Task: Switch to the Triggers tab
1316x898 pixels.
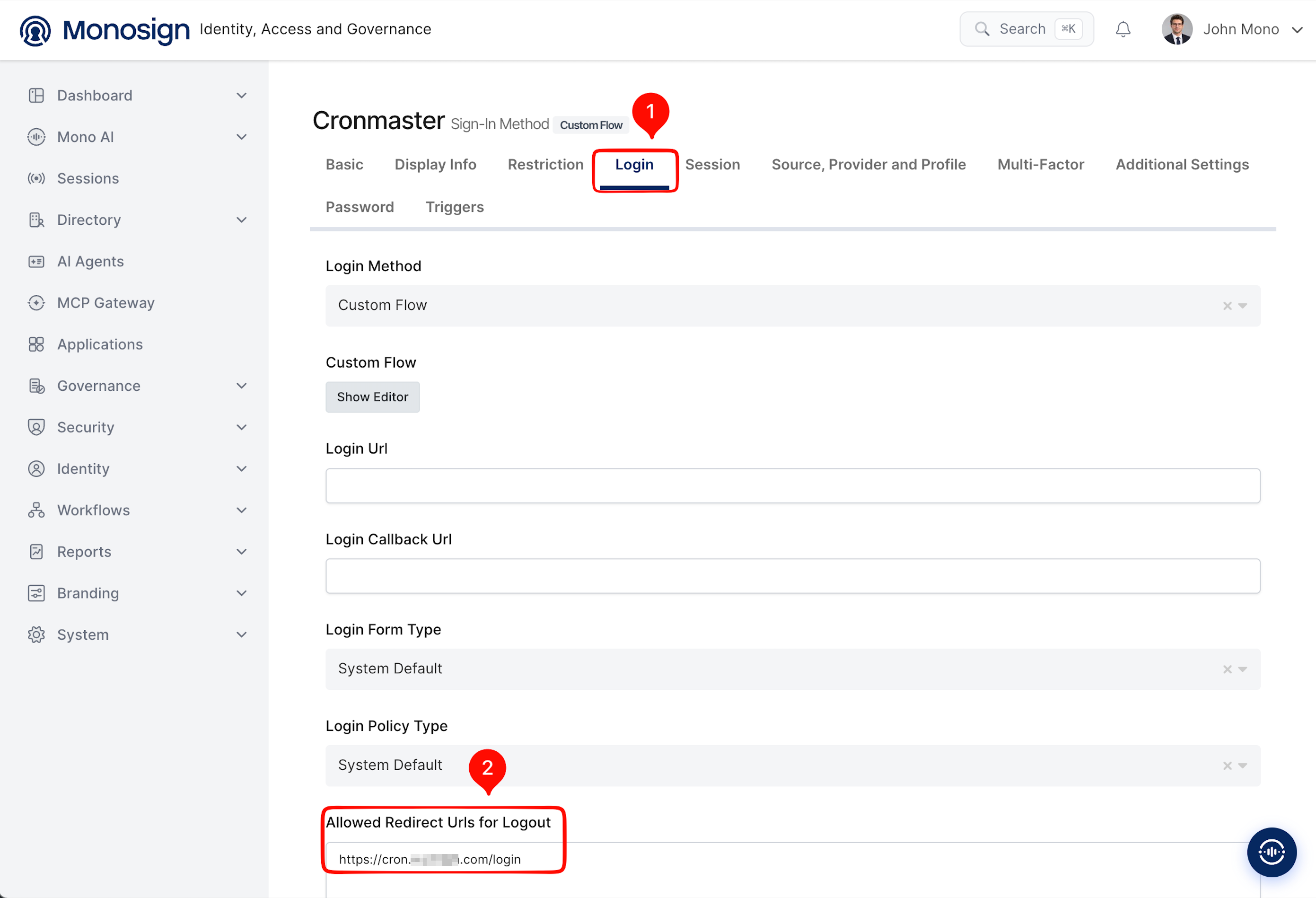Action: 455,207
